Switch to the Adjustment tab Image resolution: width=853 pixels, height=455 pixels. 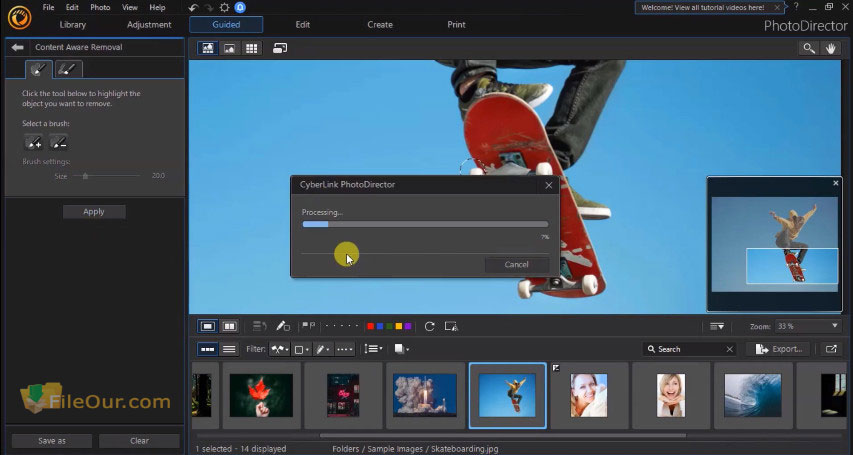149,24
